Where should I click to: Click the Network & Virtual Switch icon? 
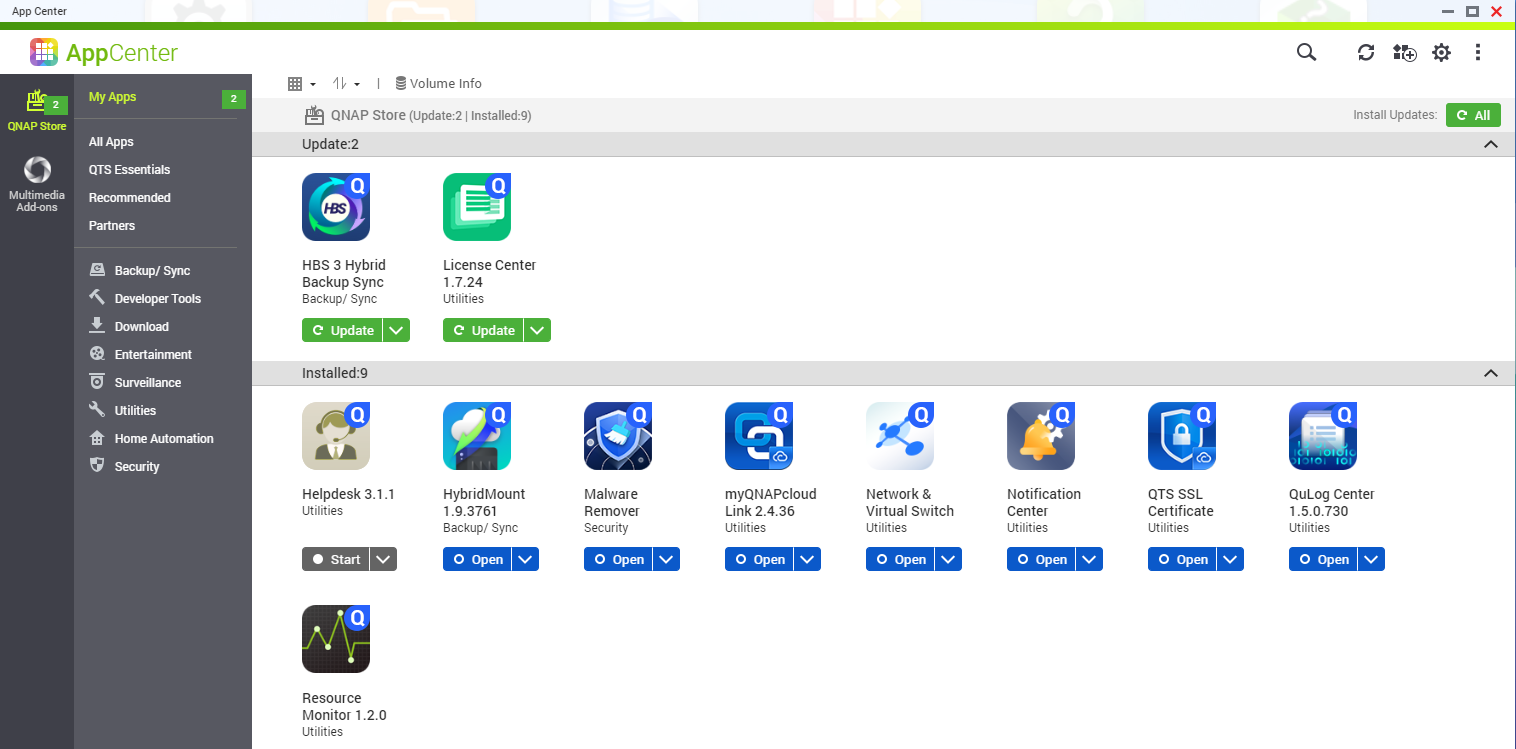[900, 436]
